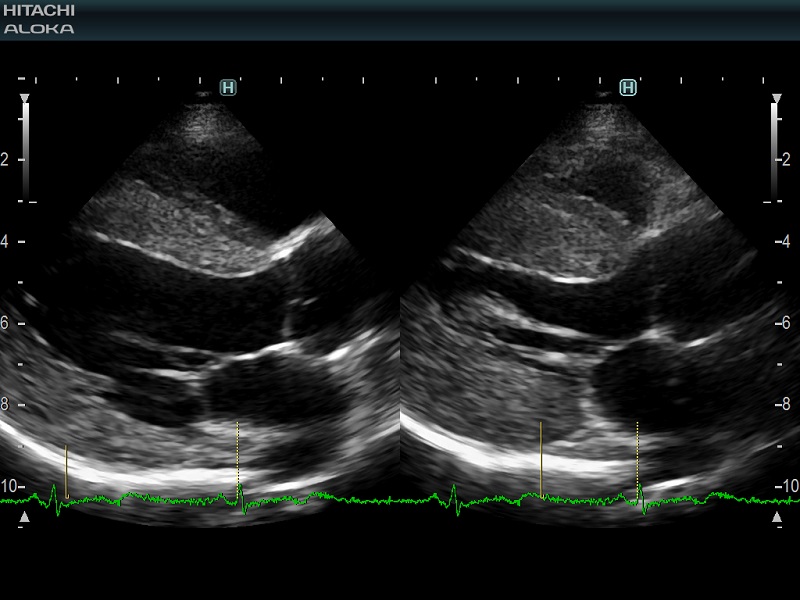
Task: Click the right grayscale brightness bar
Action: pos(774,150)
